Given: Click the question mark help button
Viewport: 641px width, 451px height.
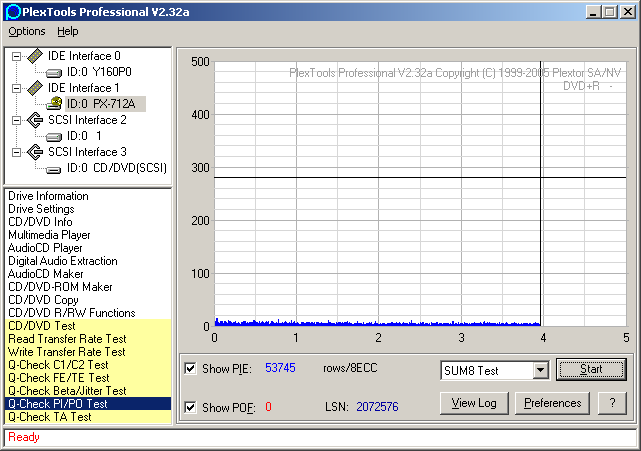Looking at the screenshot, I should click(612, 403).
